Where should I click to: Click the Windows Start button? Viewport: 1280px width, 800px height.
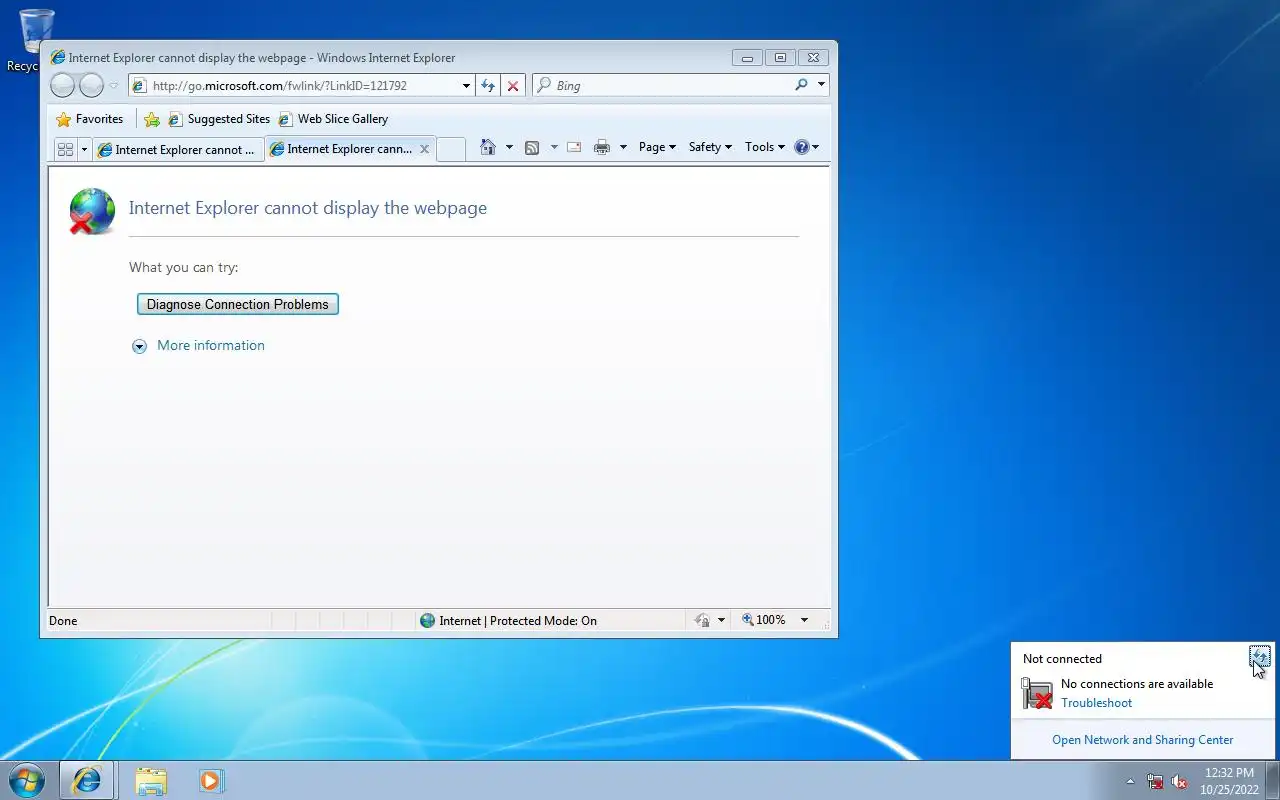[x=27, y=780]
